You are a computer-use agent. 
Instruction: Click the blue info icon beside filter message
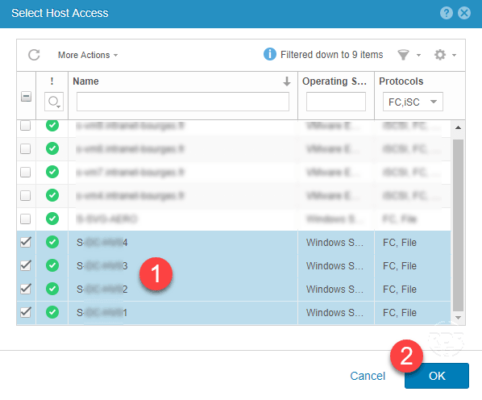[x=270, y=54]
